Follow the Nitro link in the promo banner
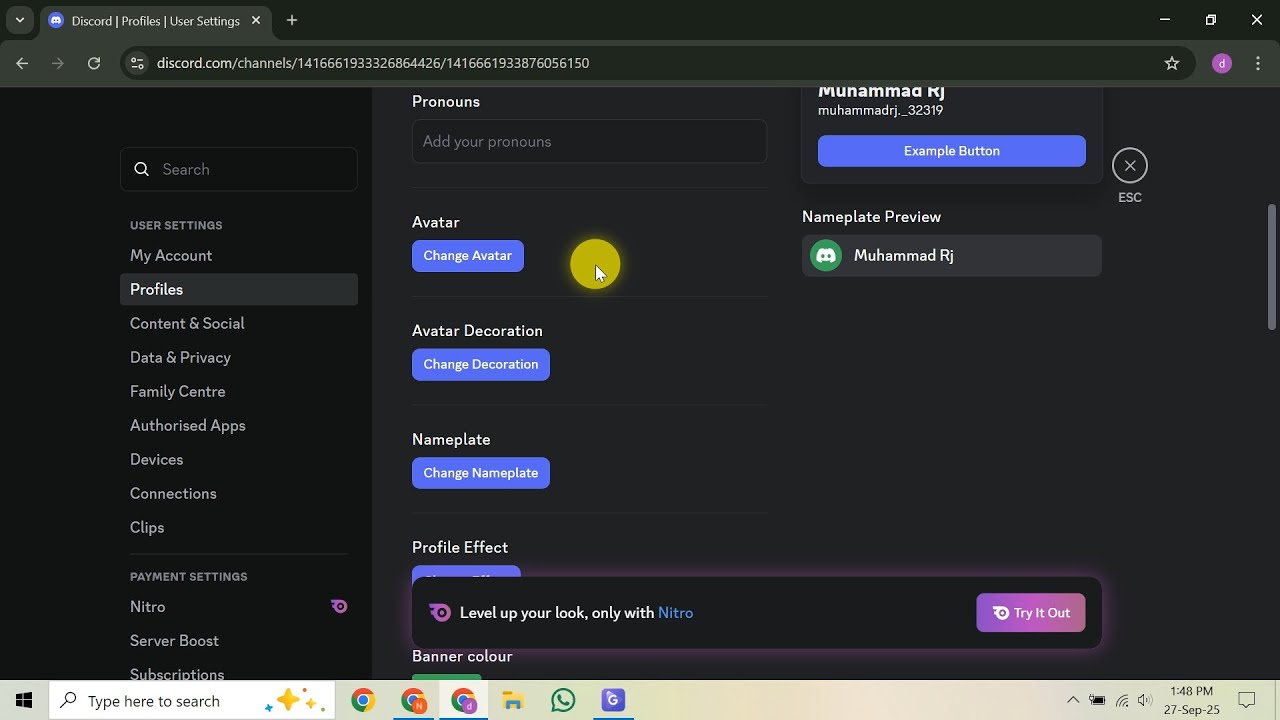The width and height of the screenshot is (1280, 720). click(x=676, y=613)
